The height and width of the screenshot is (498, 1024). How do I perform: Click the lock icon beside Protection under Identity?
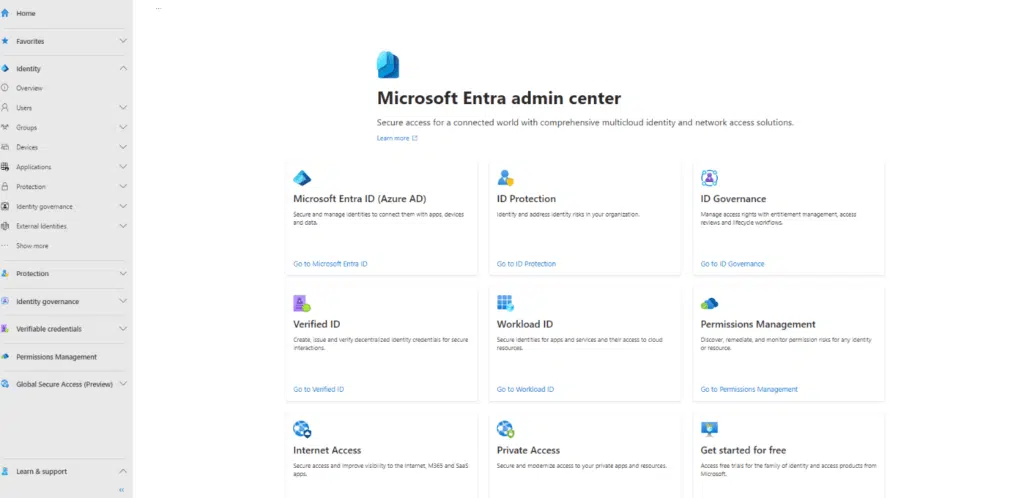click(5, 187)
